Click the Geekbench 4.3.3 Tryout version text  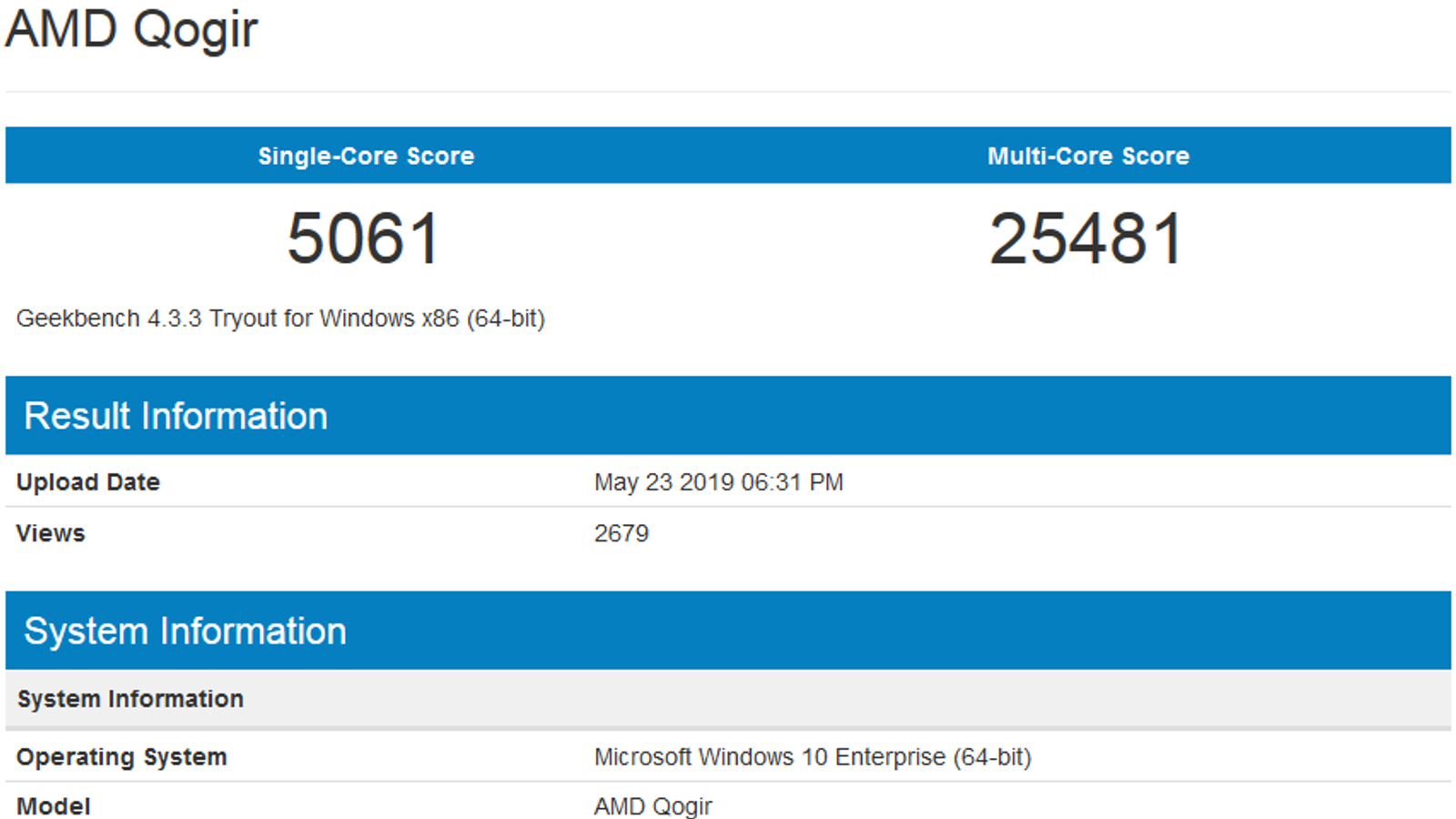click(280, 318)
